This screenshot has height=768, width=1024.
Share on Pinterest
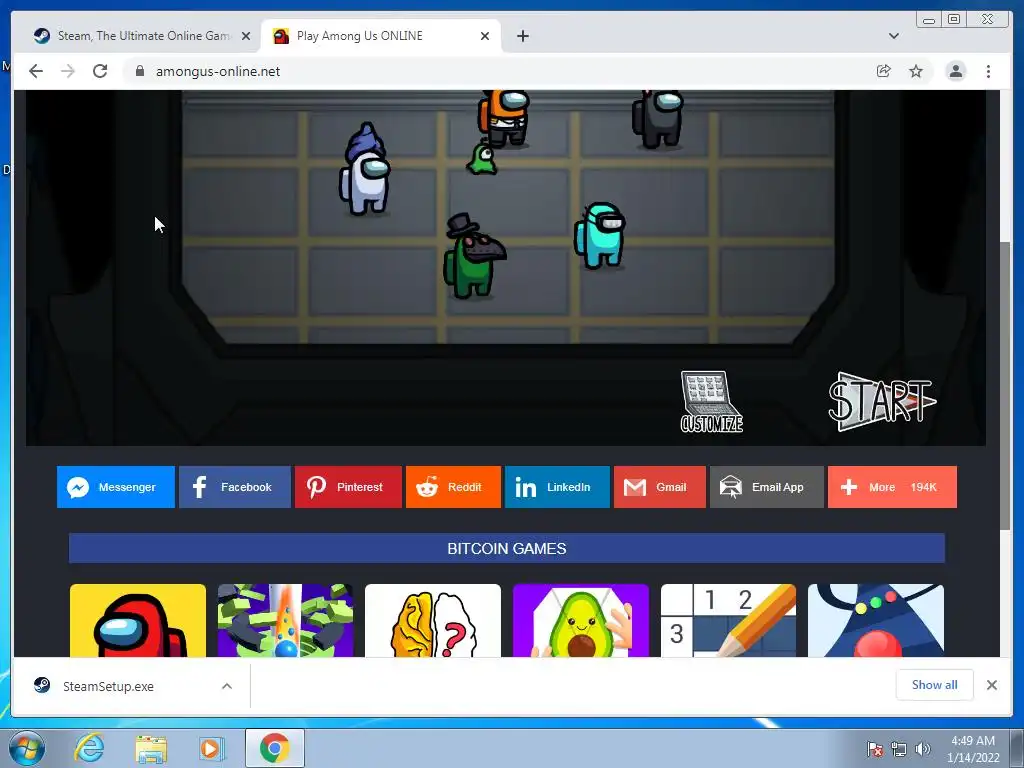(348, 487)
